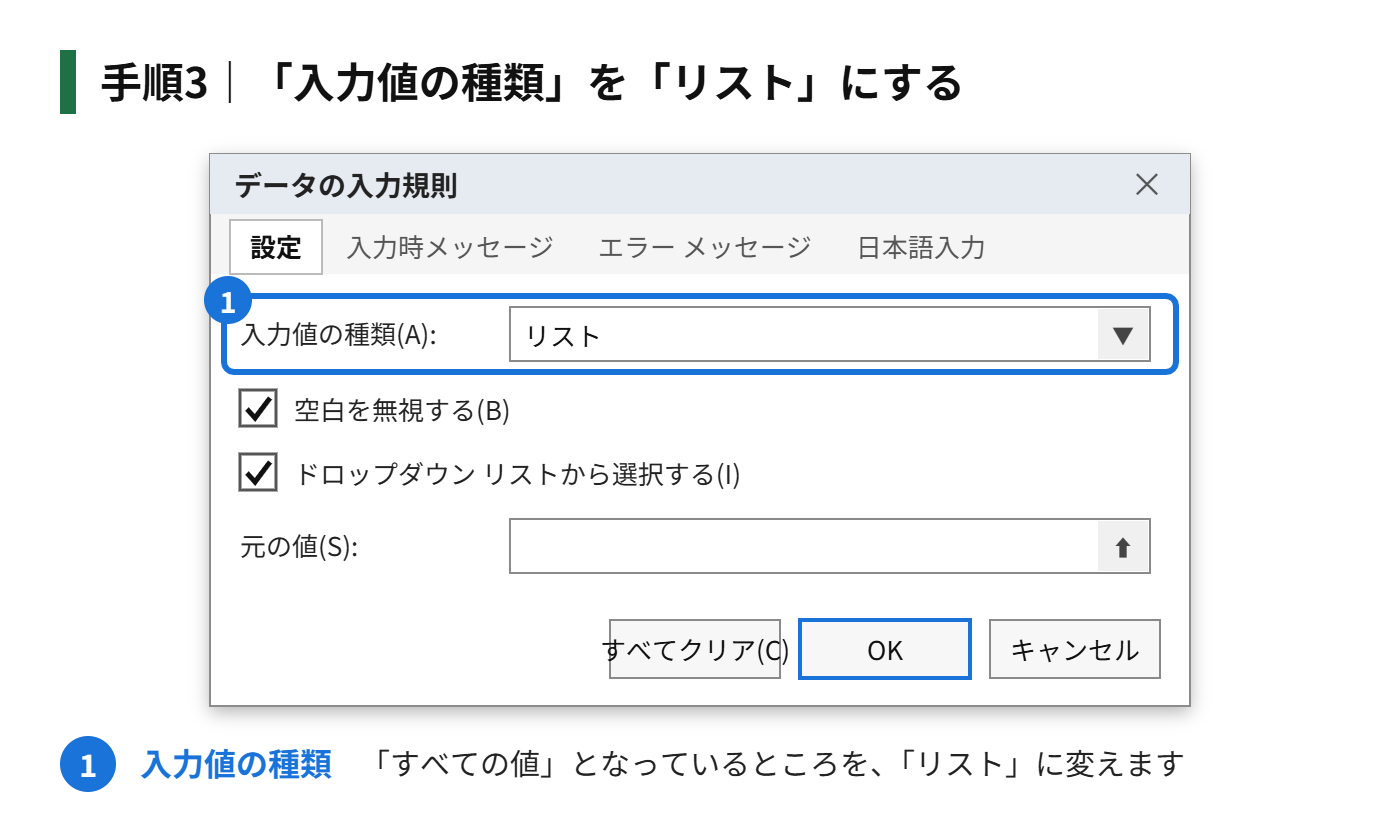Click the 元の値(S): label text

point(299,547)
